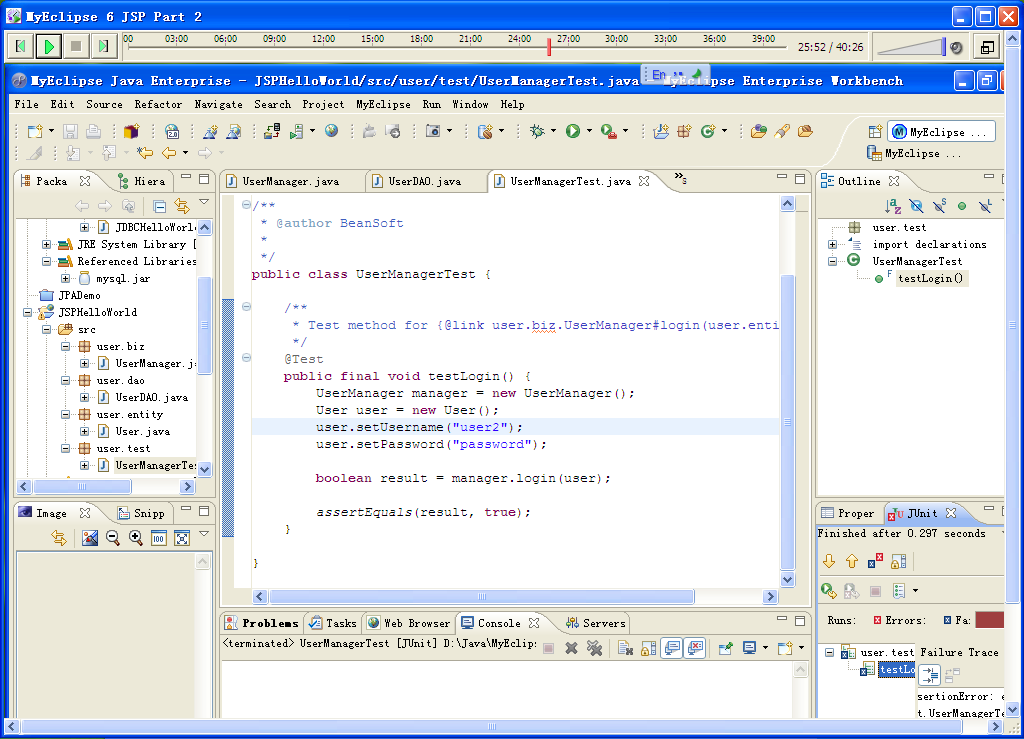1024x739 pixels.
Task: Click the MyEclipse perspective button
Action: 941,132
